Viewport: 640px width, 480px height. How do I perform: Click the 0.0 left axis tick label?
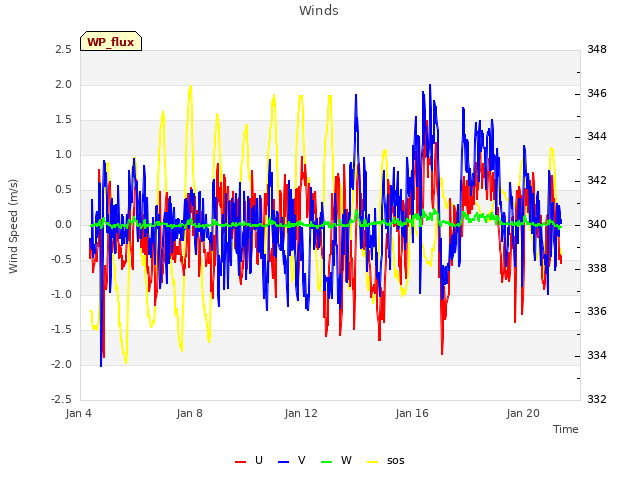click(x=64, y=224)
